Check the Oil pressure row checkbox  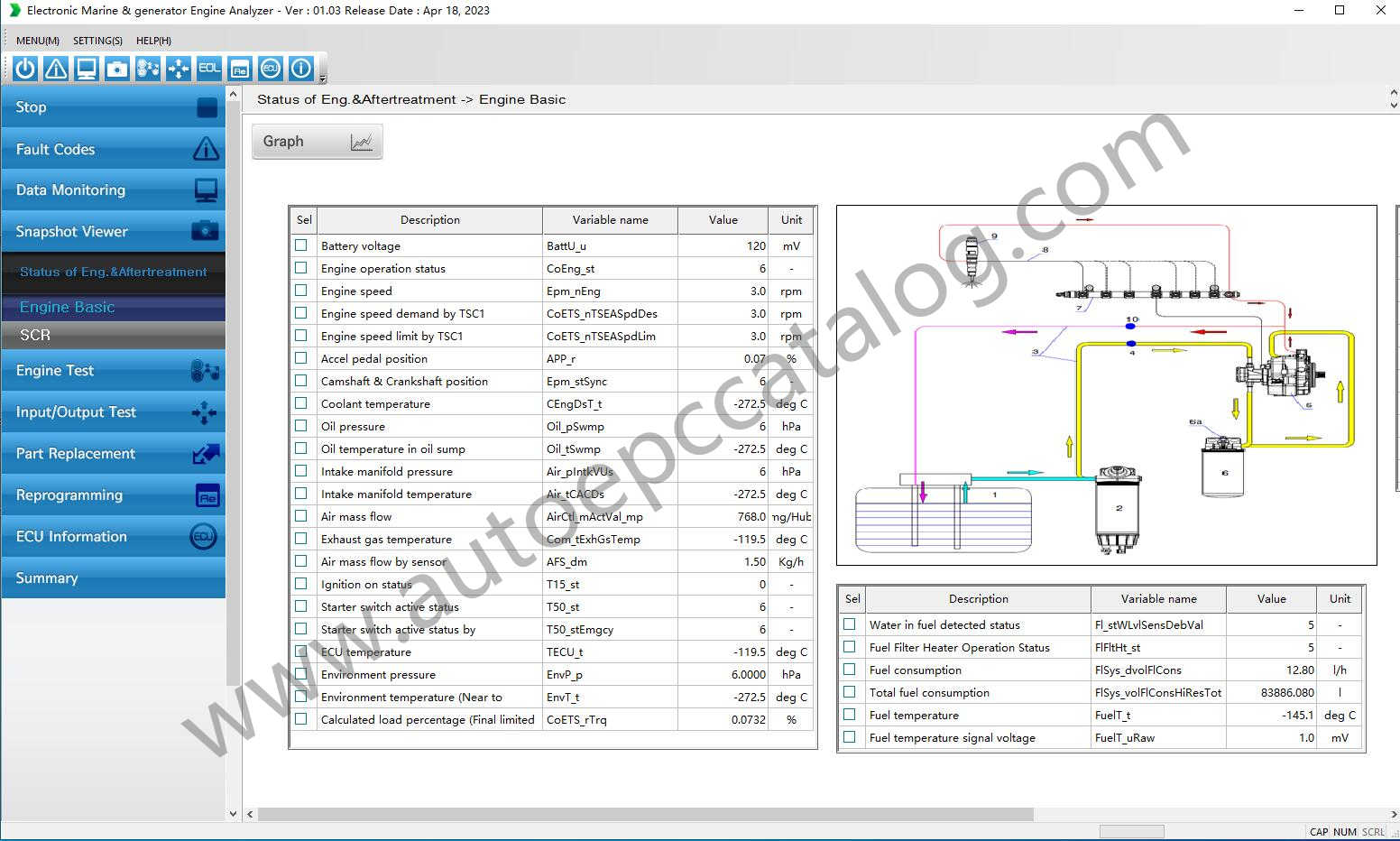(300, 426)
